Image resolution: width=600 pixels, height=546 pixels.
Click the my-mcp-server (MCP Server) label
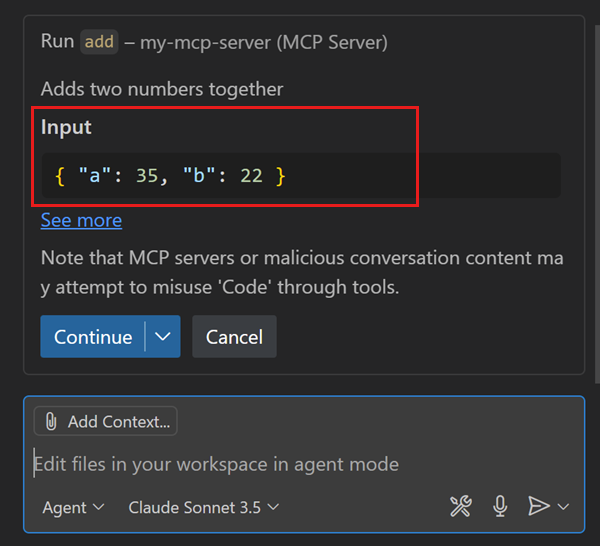263,42
